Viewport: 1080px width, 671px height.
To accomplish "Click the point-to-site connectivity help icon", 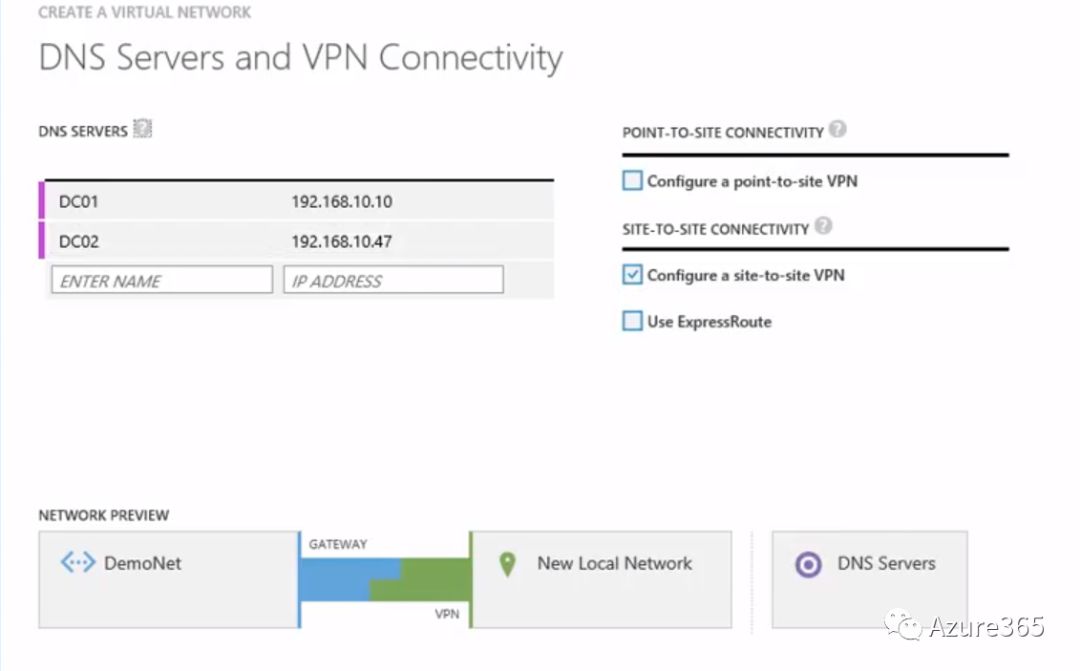I will click(x=837, y=130).
